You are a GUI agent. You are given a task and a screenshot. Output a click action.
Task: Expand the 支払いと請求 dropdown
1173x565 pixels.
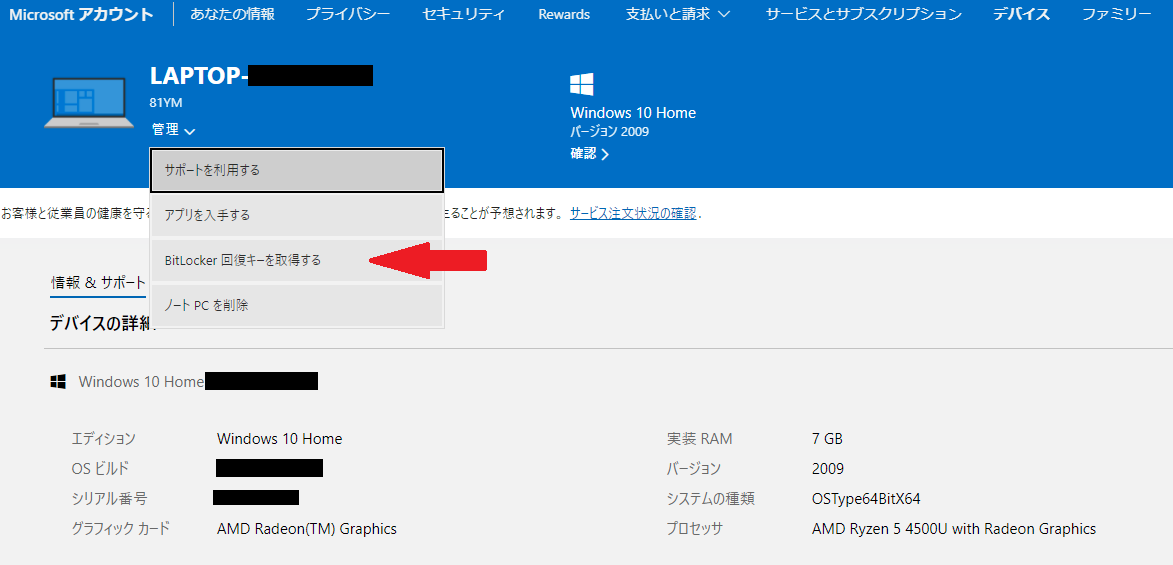click(x=679, y=14)
